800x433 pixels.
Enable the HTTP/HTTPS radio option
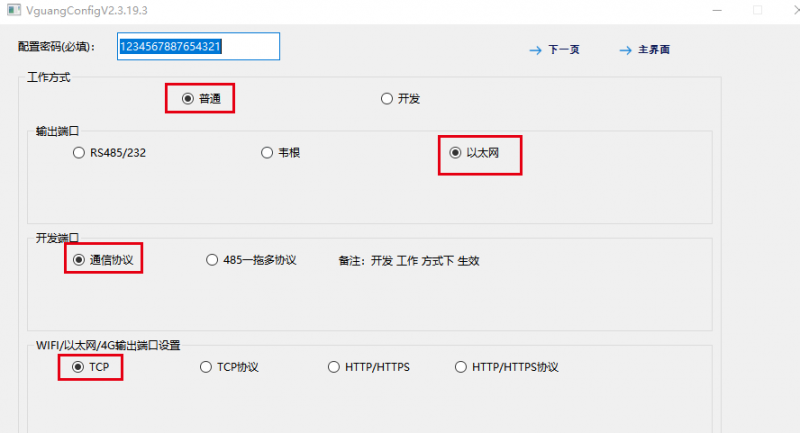pyautogui.click(x=335, y=367)
